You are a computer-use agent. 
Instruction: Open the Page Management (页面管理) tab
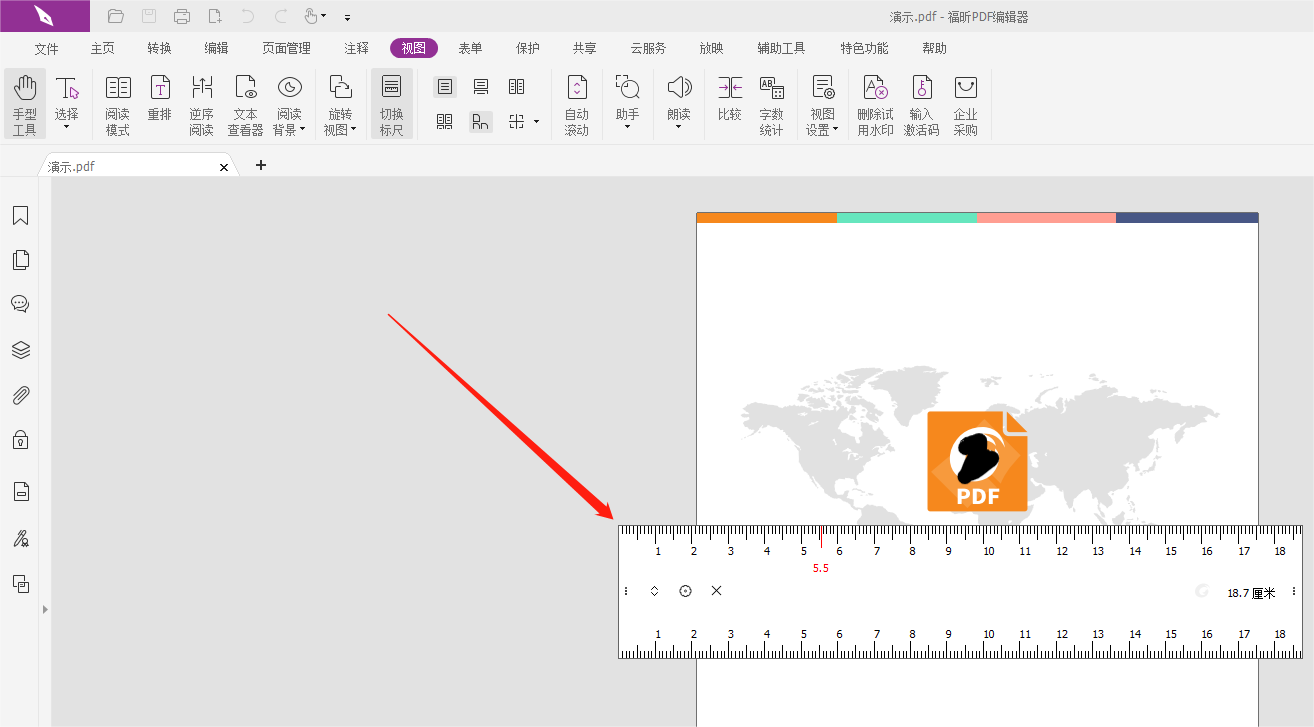[286, 48]
